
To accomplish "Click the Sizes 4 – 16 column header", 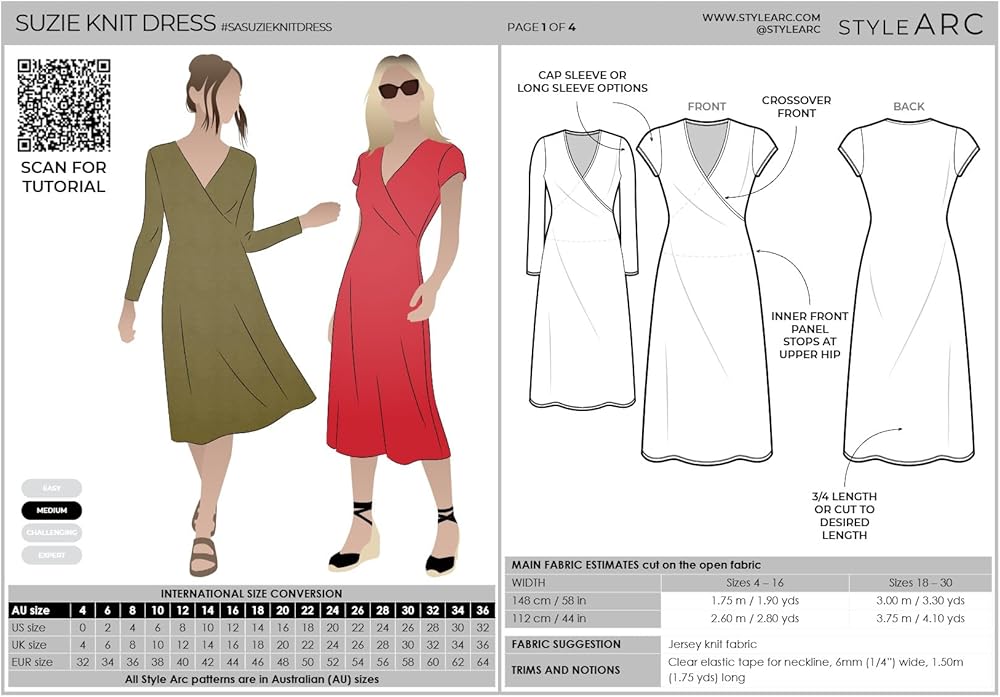I will point(755,582).
